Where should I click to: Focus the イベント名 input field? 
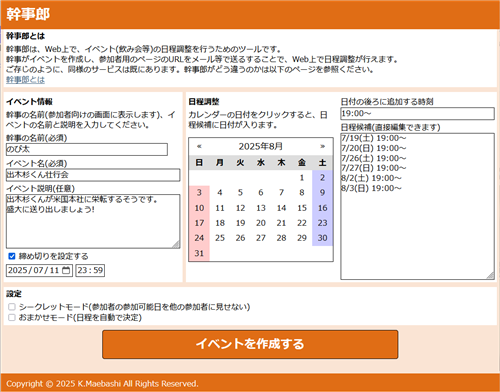coord(93,175)
